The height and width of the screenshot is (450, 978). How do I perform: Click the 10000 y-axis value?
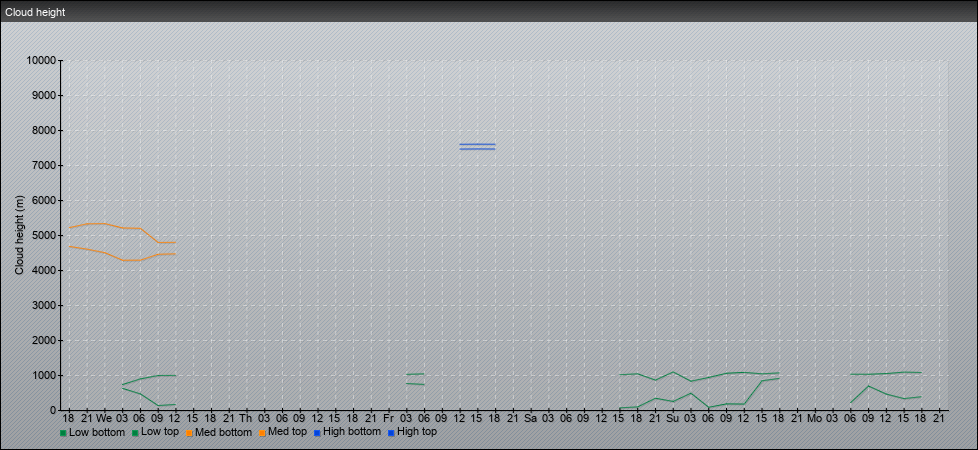coord(41,61)
